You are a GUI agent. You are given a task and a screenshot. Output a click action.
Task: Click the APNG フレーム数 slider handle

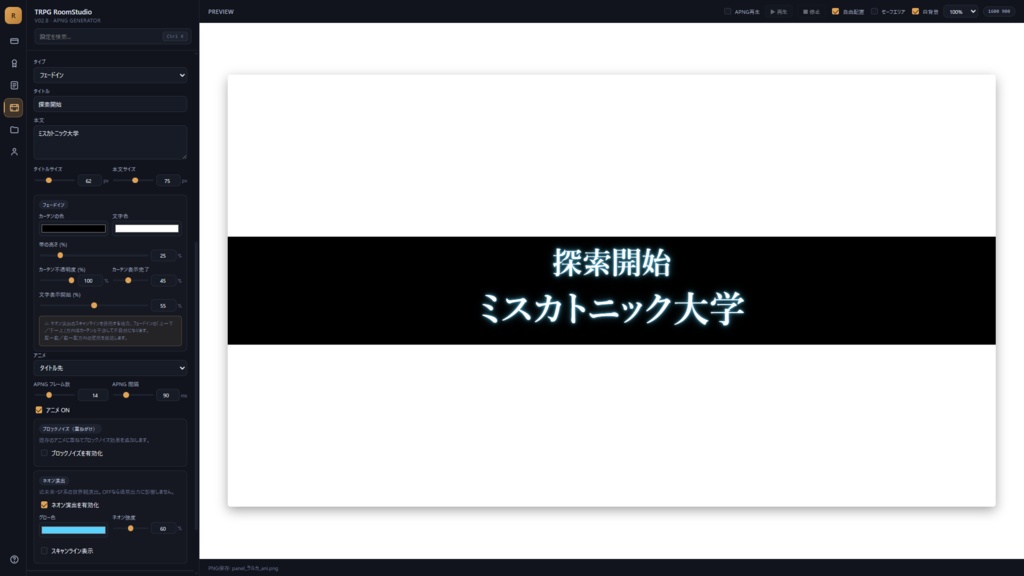[49, 395]
